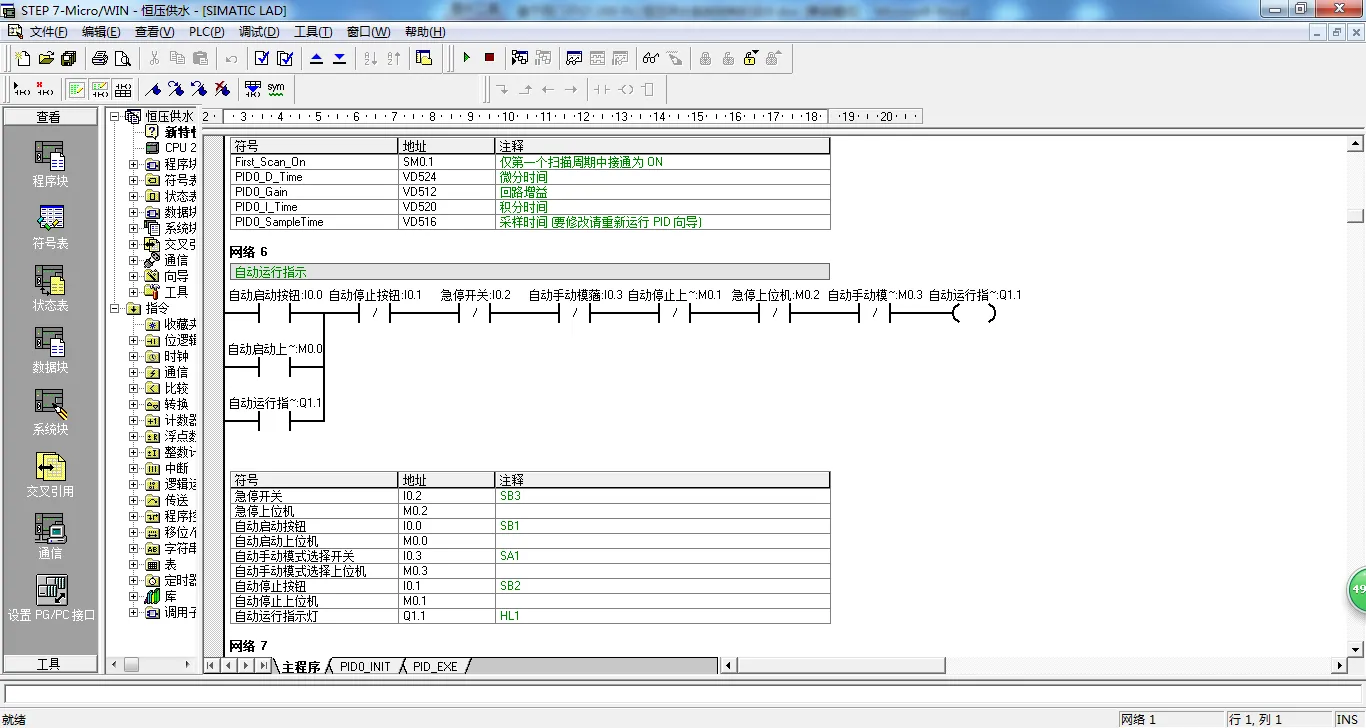Image resolution: width=1366 pixels, height=728 pixels.
Task: Open 交叉引用 in the navigation bar
Action: [50, 475]
